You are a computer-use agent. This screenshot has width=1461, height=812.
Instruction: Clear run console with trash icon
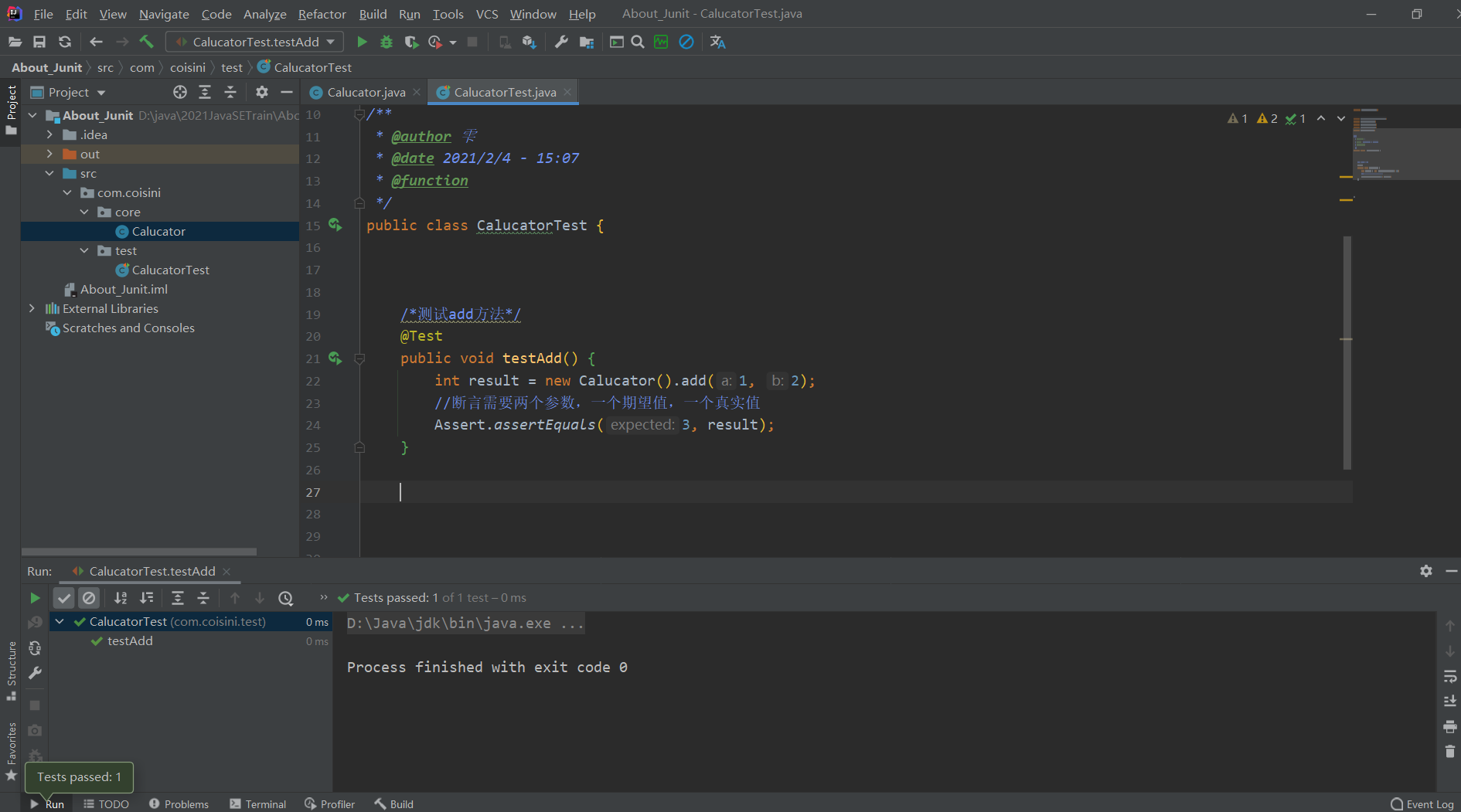(x=1450, y=751)
